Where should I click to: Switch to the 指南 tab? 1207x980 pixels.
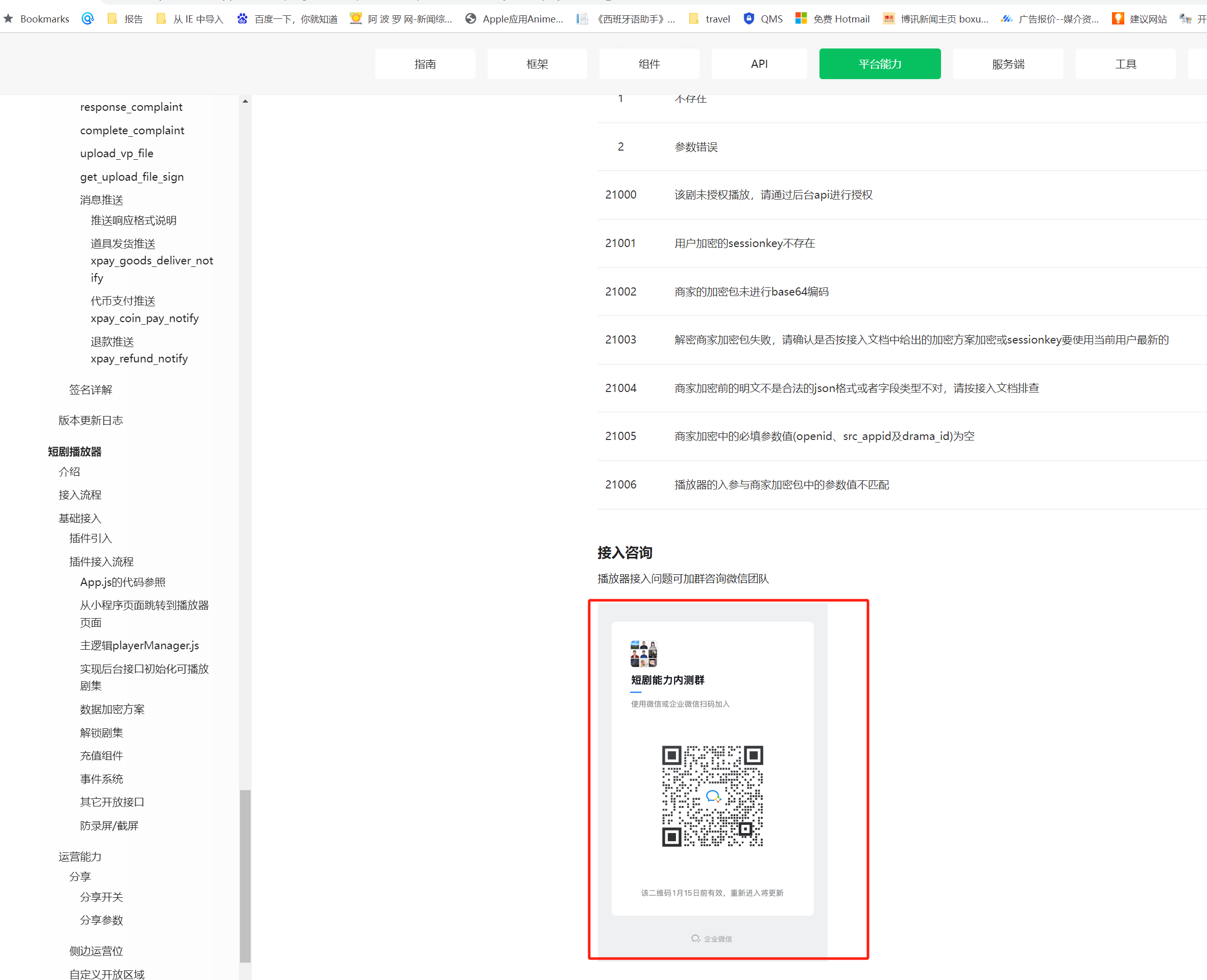425,64
